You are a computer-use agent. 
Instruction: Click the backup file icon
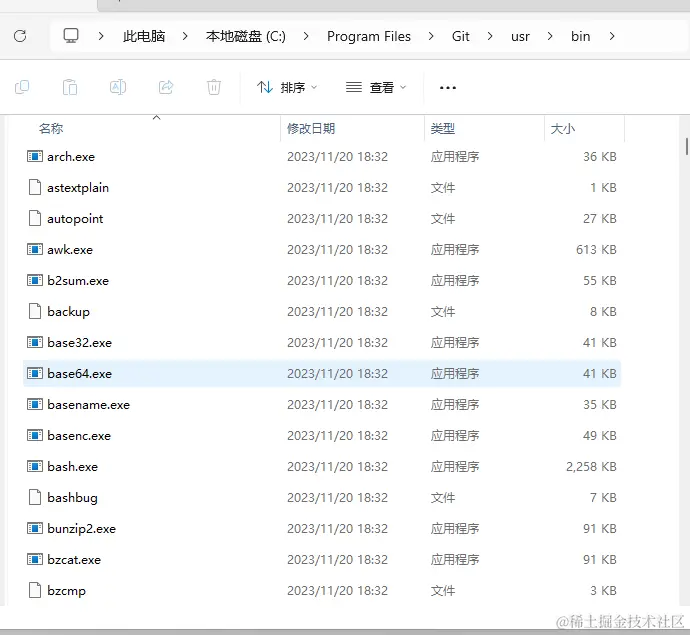coord(35,311)
